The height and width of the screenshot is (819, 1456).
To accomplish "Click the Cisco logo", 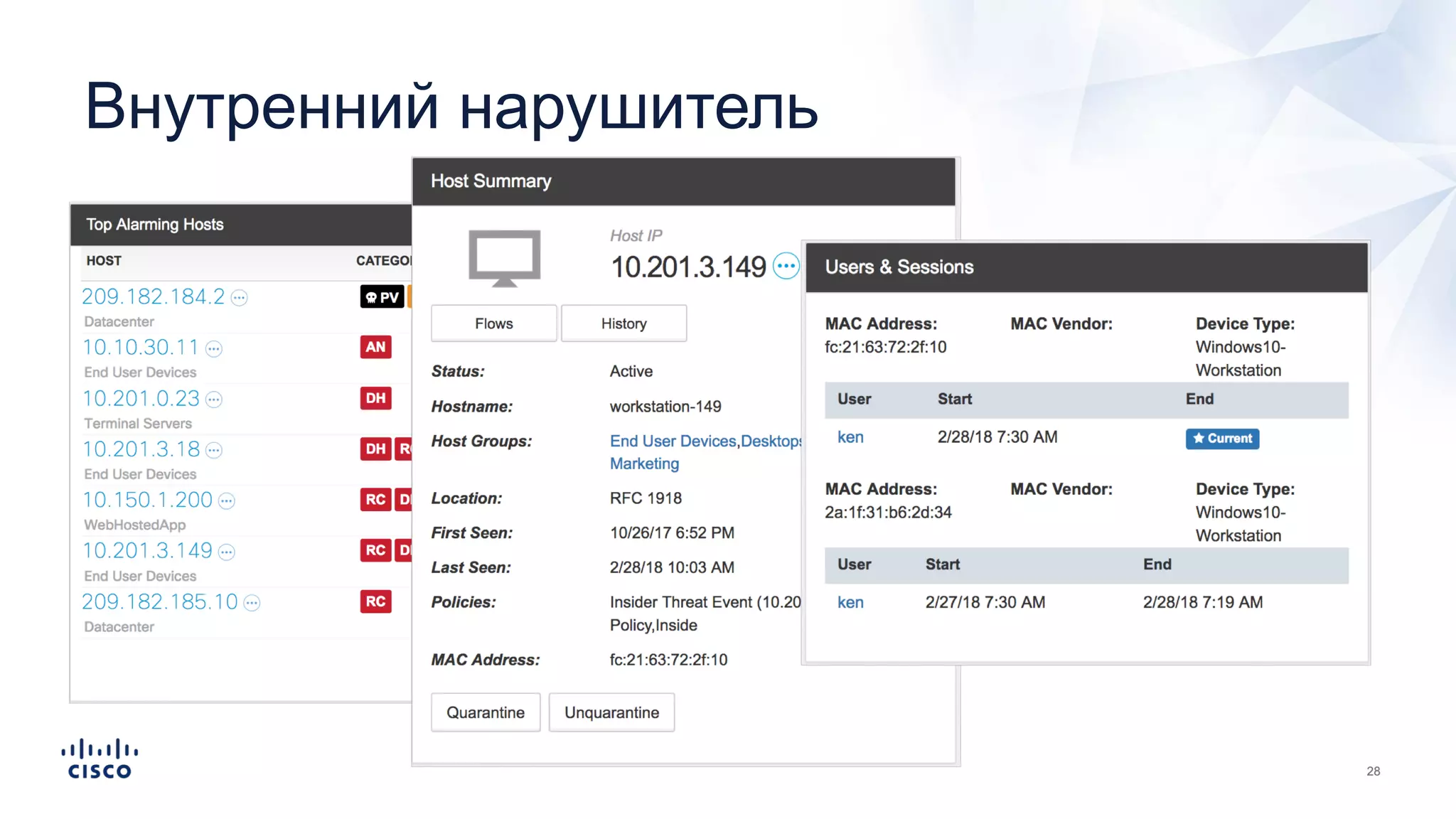I will click(x=100, y=759).
